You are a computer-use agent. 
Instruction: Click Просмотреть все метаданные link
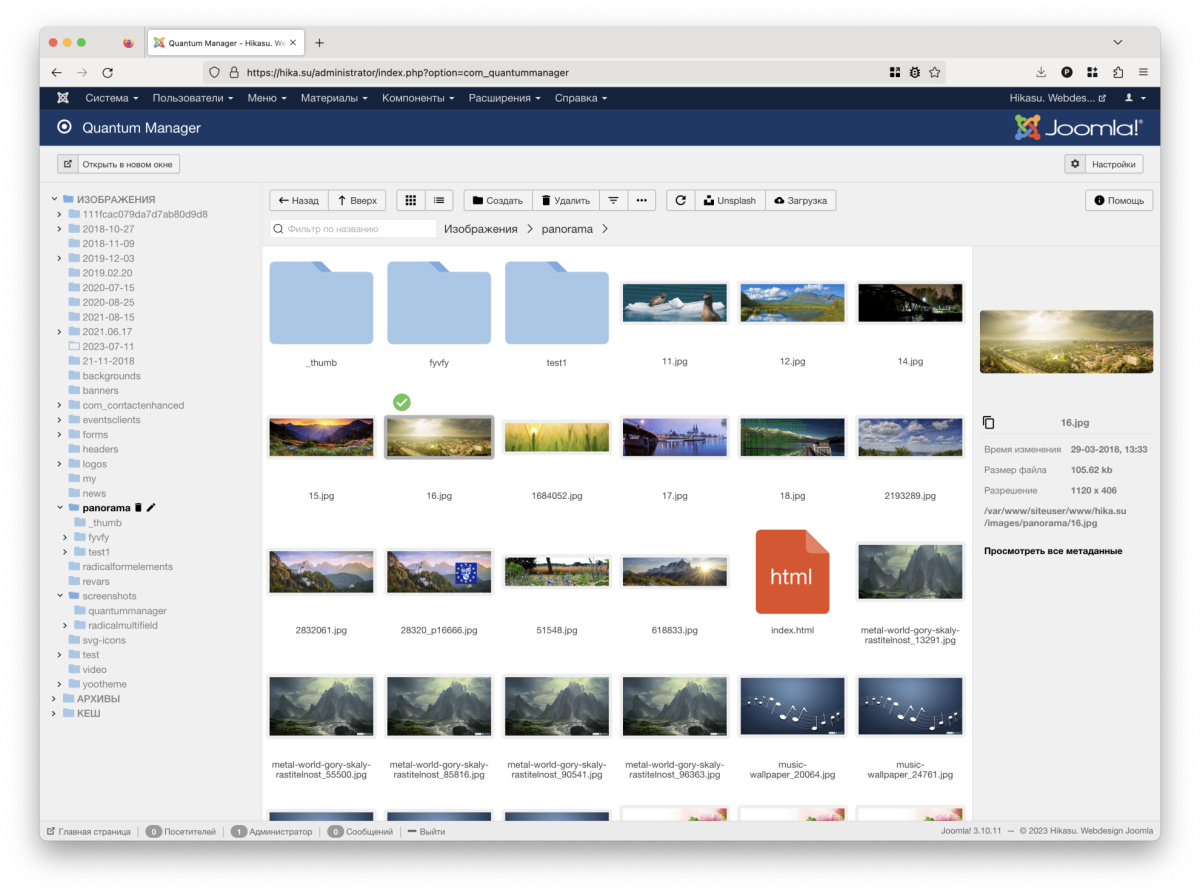tap(1052, 551)
